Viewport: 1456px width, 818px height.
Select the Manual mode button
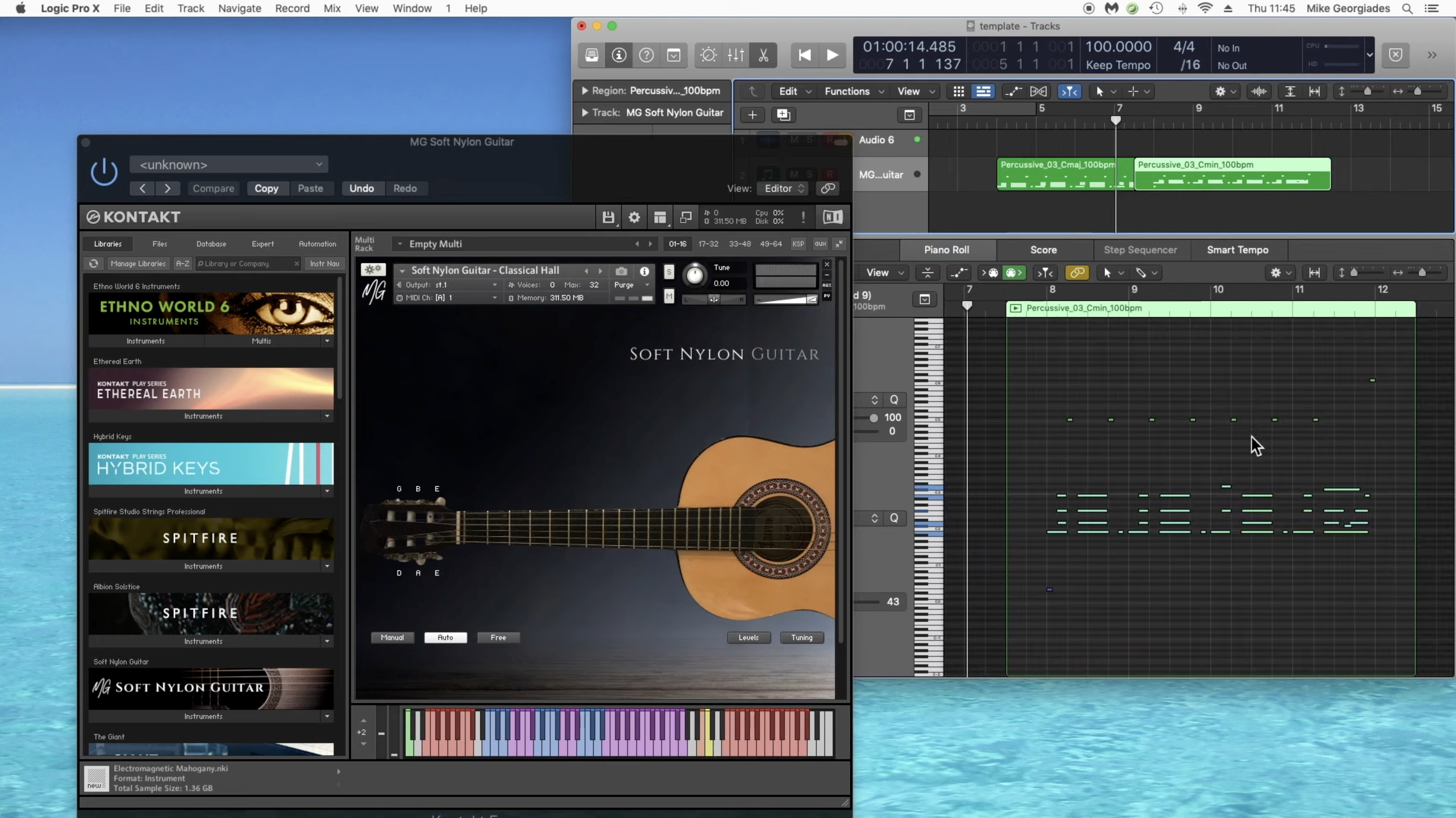click(x=392, y=638)
